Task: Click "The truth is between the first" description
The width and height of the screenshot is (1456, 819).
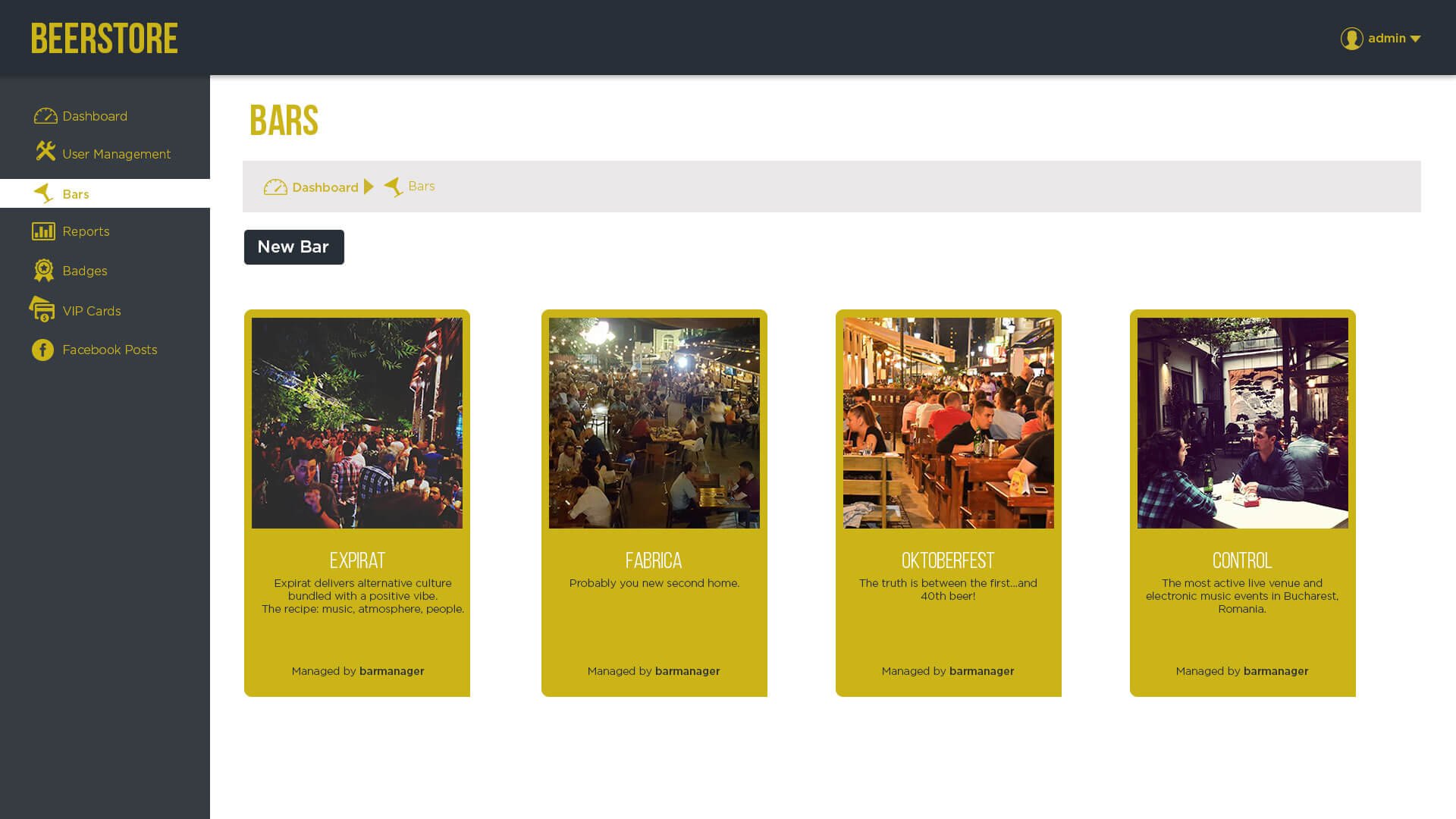Action: (x=948, y=589)
